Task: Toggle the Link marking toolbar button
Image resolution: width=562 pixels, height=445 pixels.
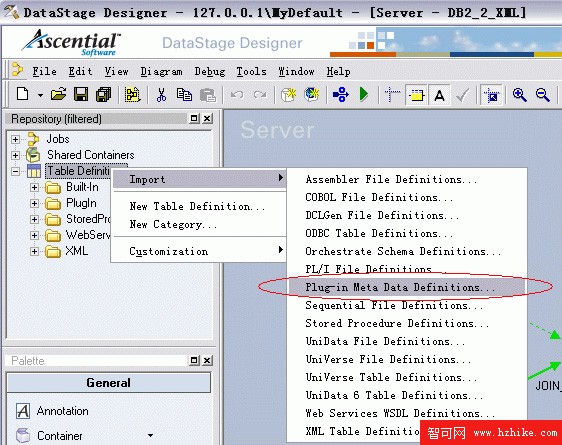Action: [x=416, y=95]
